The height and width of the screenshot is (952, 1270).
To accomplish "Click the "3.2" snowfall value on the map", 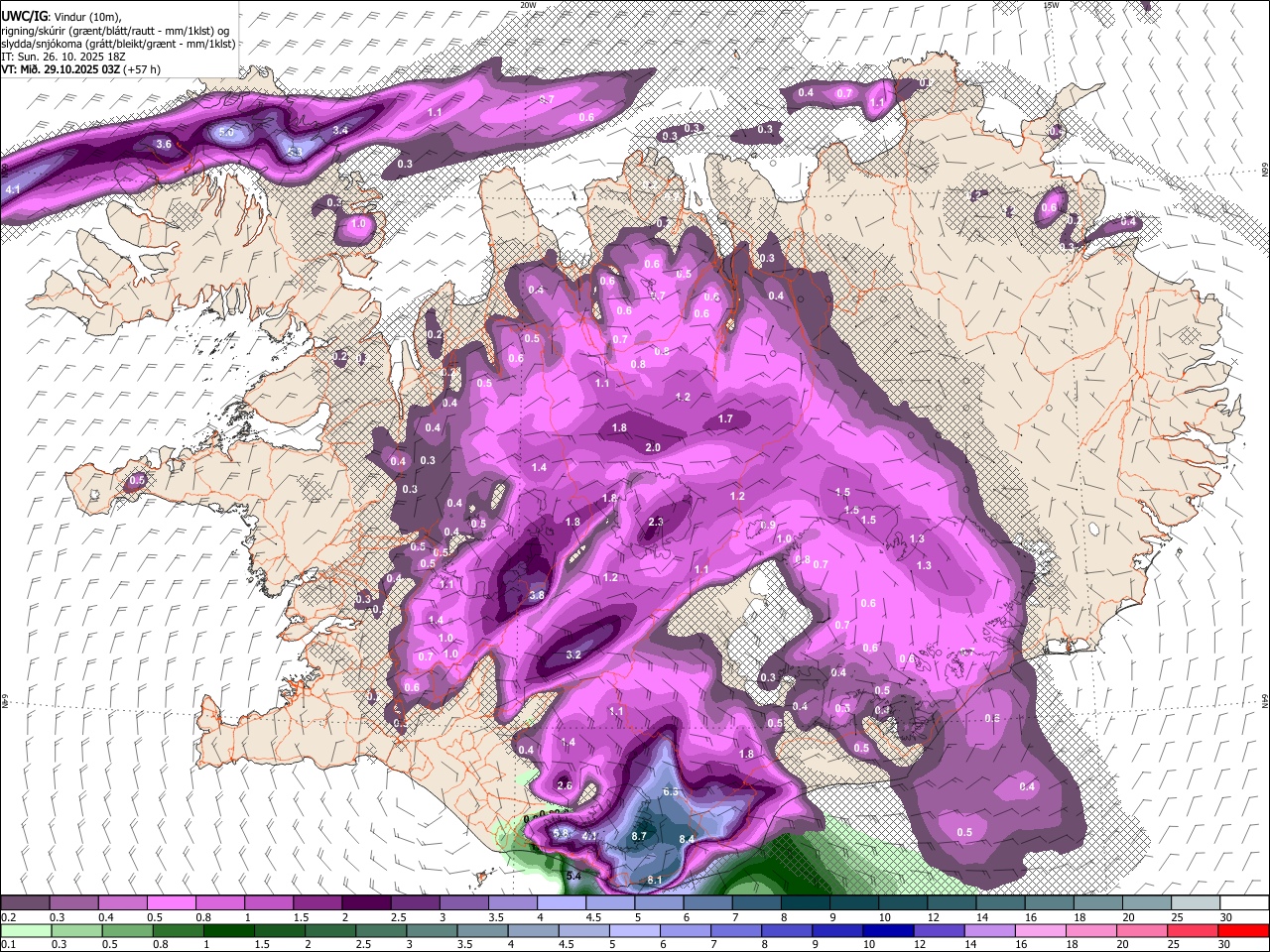I will click(x=573, y=655).
